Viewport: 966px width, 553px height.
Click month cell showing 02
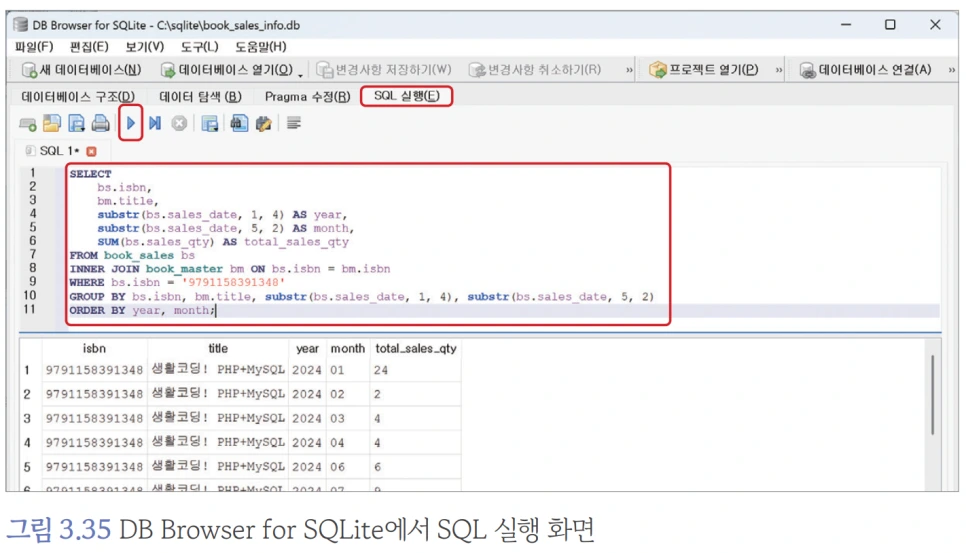click(347, 394)
